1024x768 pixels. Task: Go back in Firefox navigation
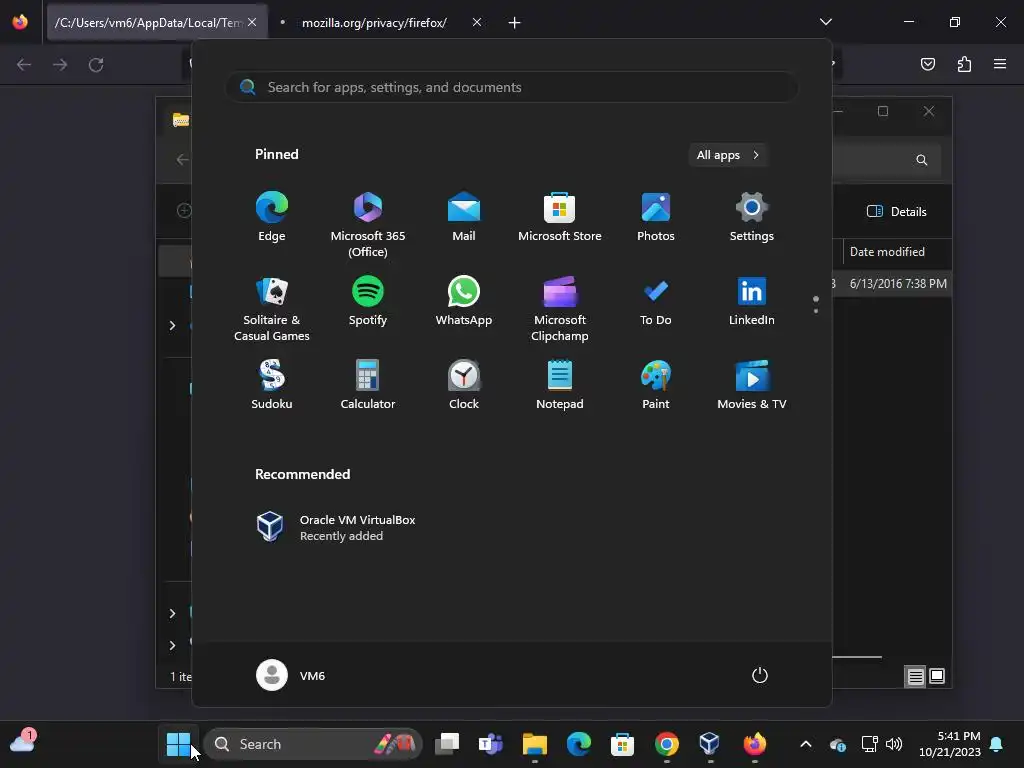point(24,65)
